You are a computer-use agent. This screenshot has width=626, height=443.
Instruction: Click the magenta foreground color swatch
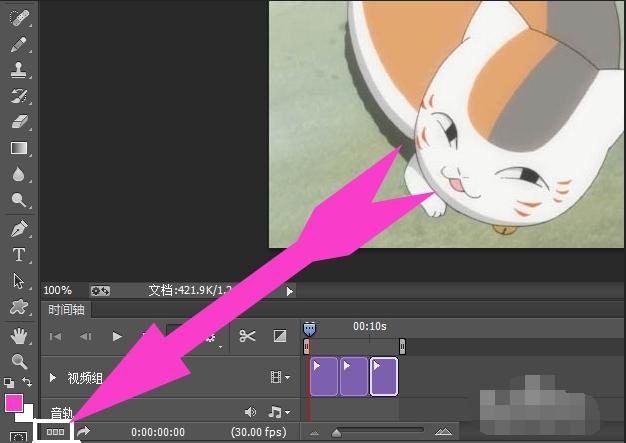(x=14, y=403)
